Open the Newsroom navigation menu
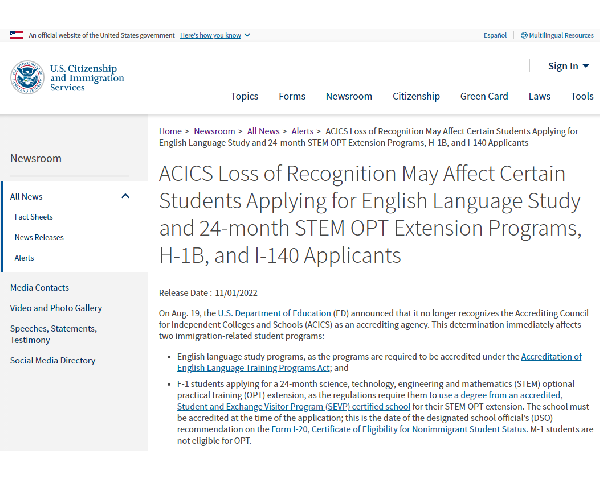 [x=349, y=96]
